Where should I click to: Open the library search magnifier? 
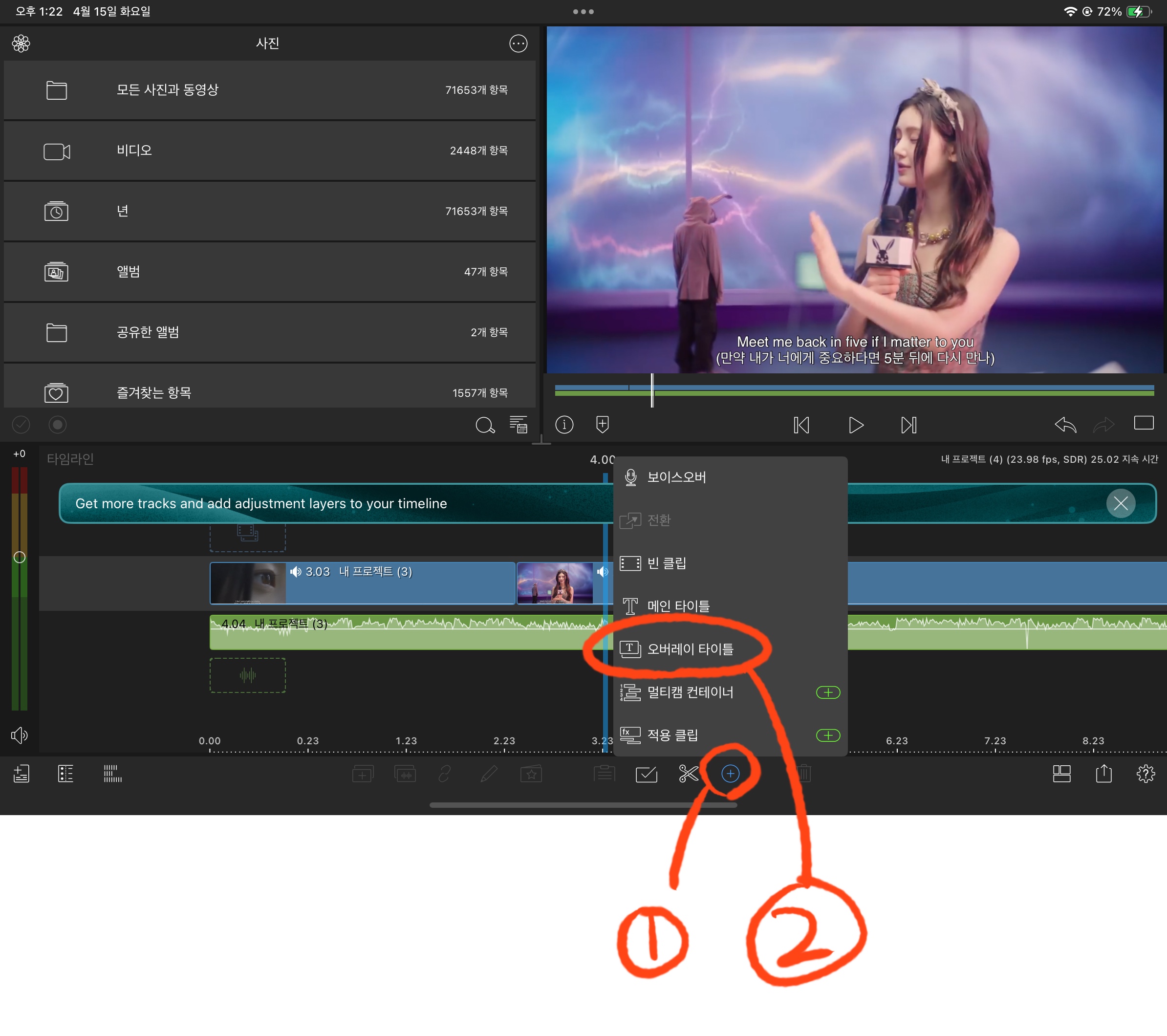[x=485, y=425]
